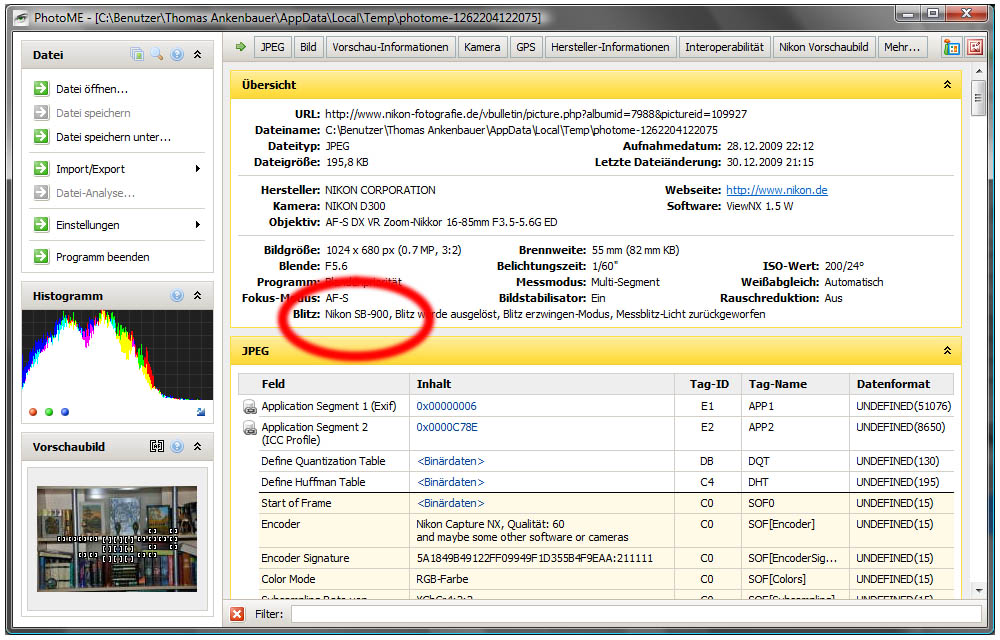Screen dimensions: 1000x640
Task: Toggle the green histogram channel
Action: point(49,412)
